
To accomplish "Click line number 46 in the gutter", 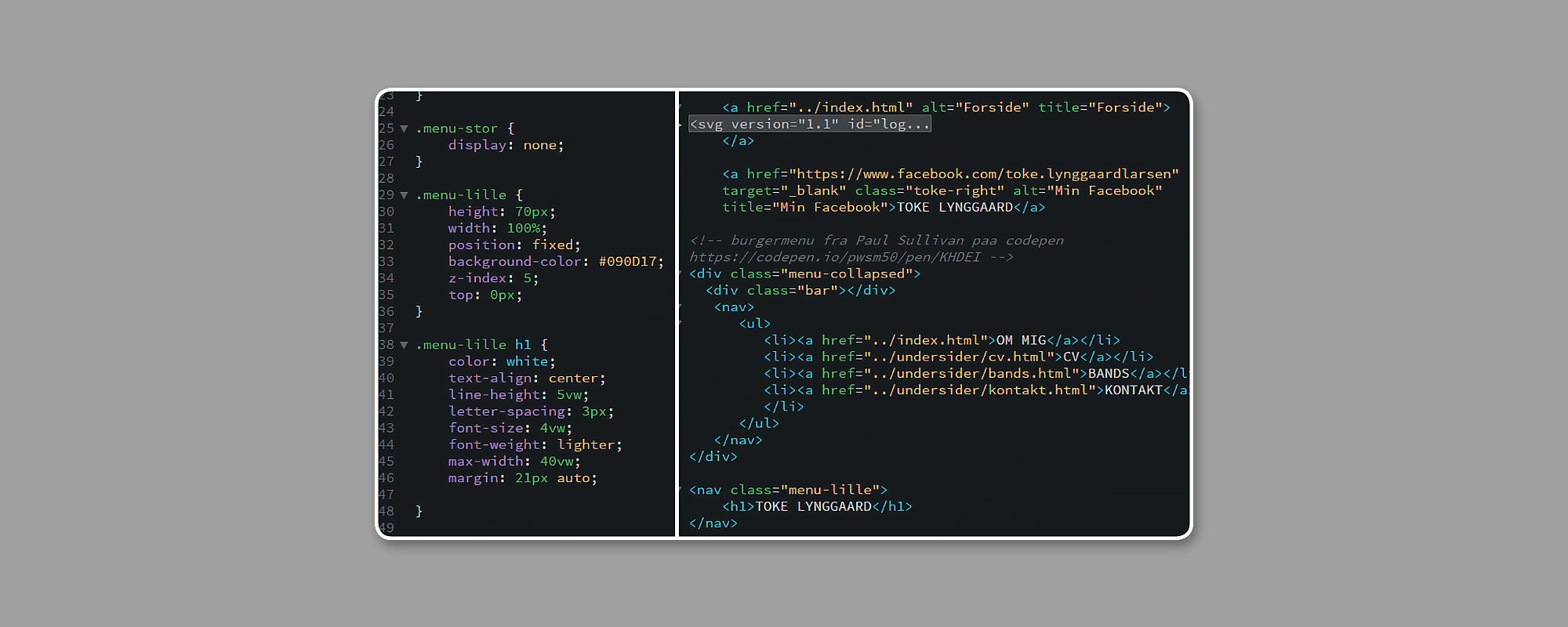I will point(387,478).
